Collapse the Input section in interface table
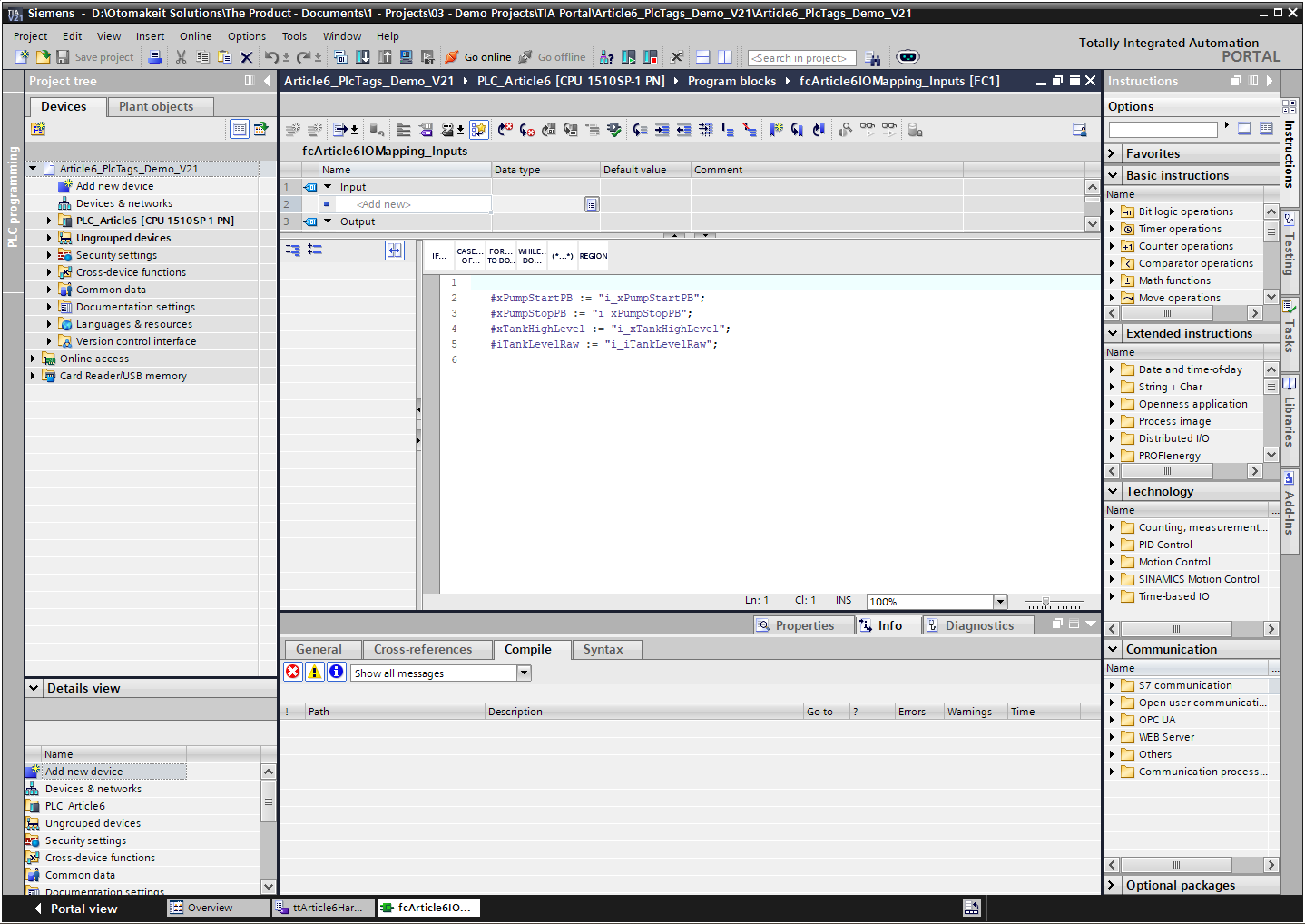The image size is (1305, 924). pyautogui.click(x=329, y=187)
